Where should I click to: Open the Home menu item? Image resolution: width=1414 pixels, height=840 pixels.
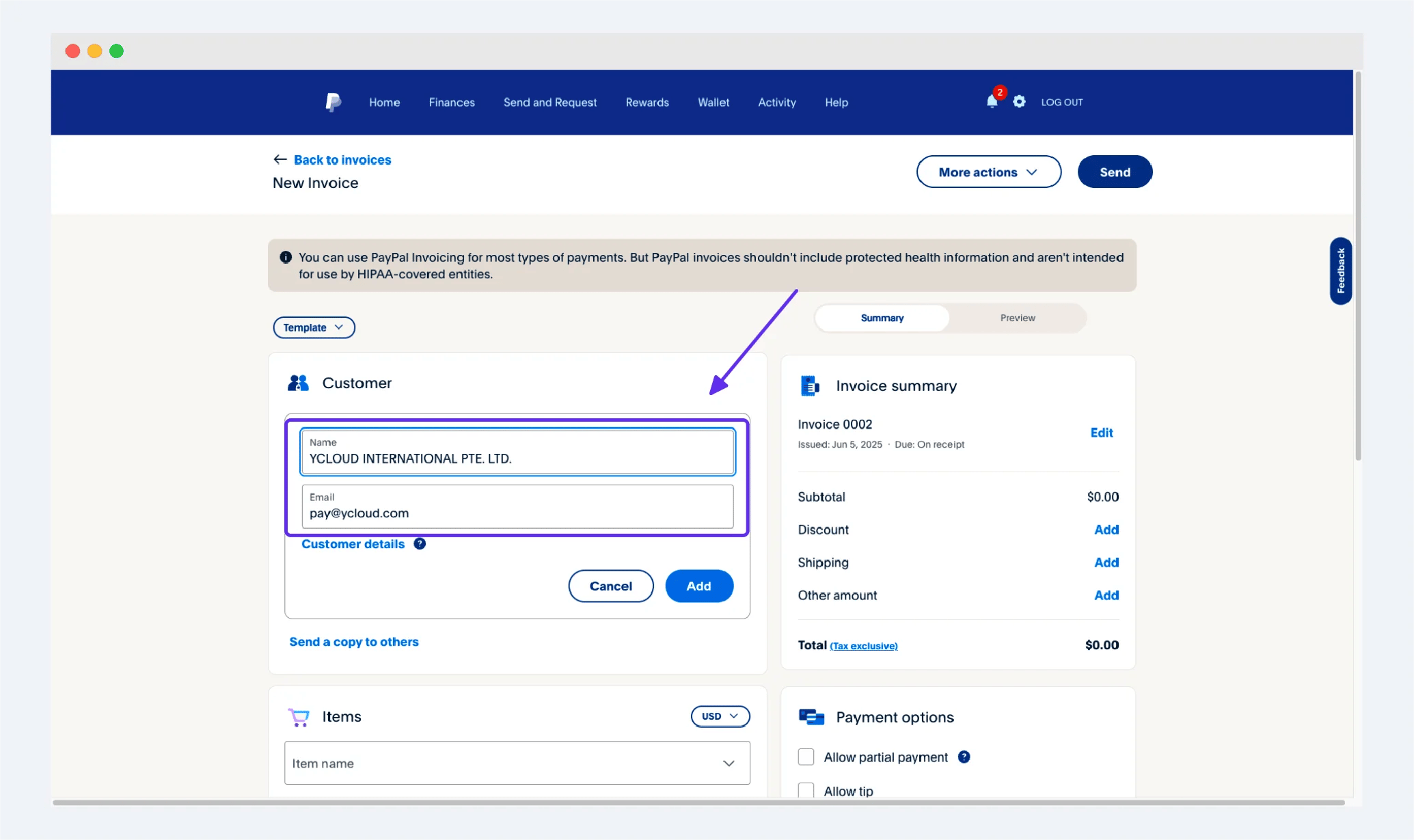385,103
